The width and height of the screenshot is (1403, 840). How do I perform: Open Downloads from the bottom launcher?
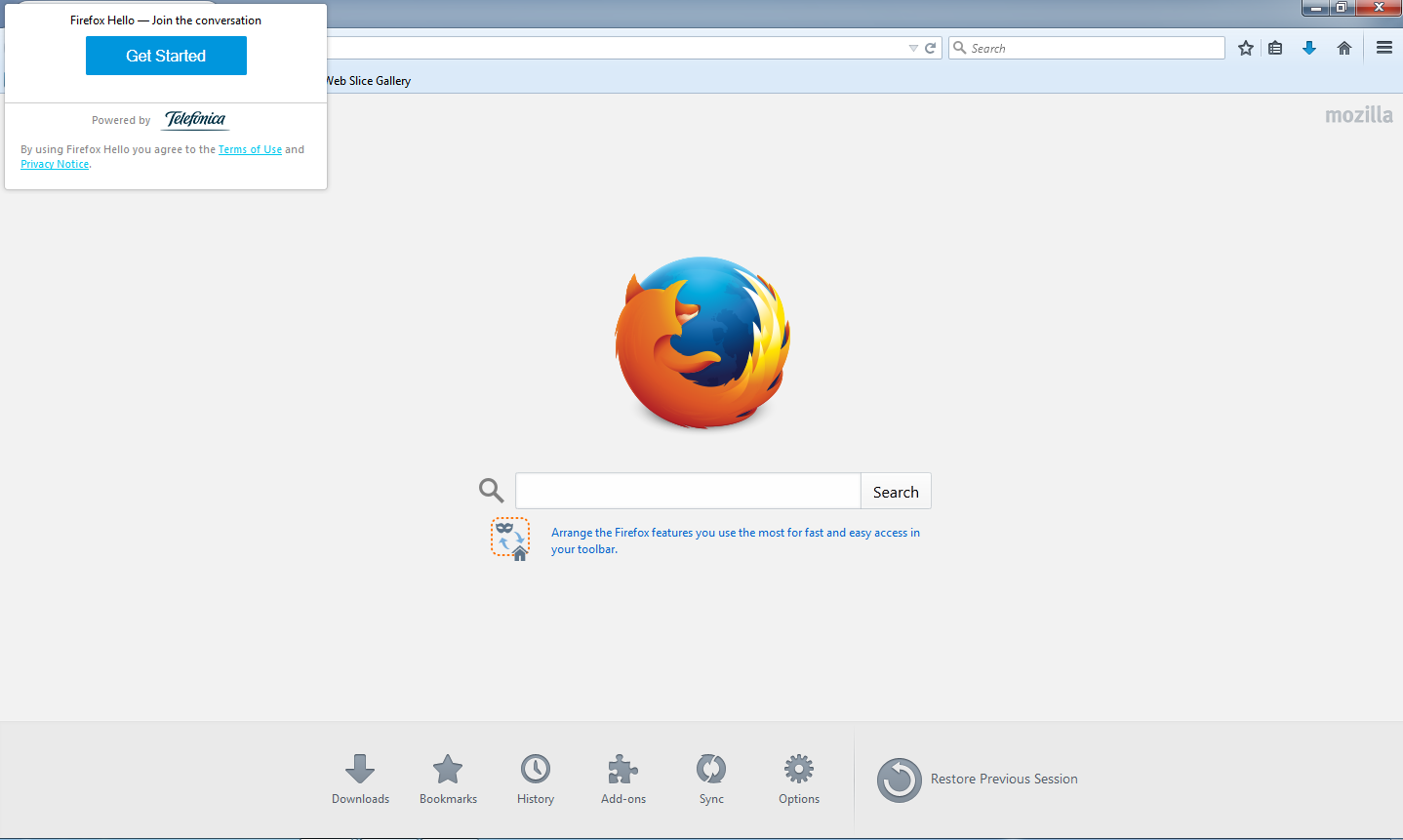pos(360,779)
